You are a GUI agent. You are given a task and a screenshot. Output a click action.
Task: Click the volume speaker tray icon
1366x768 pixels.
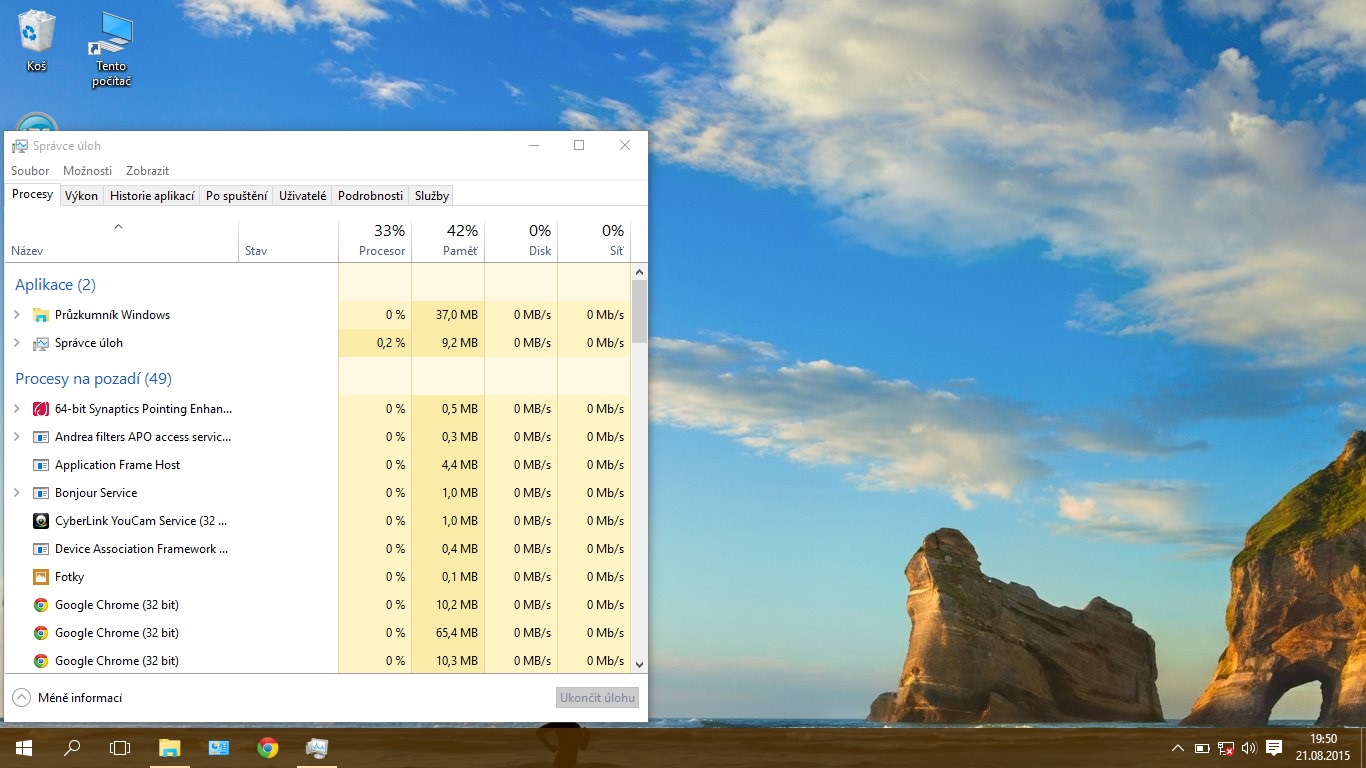click(1248, 748)
